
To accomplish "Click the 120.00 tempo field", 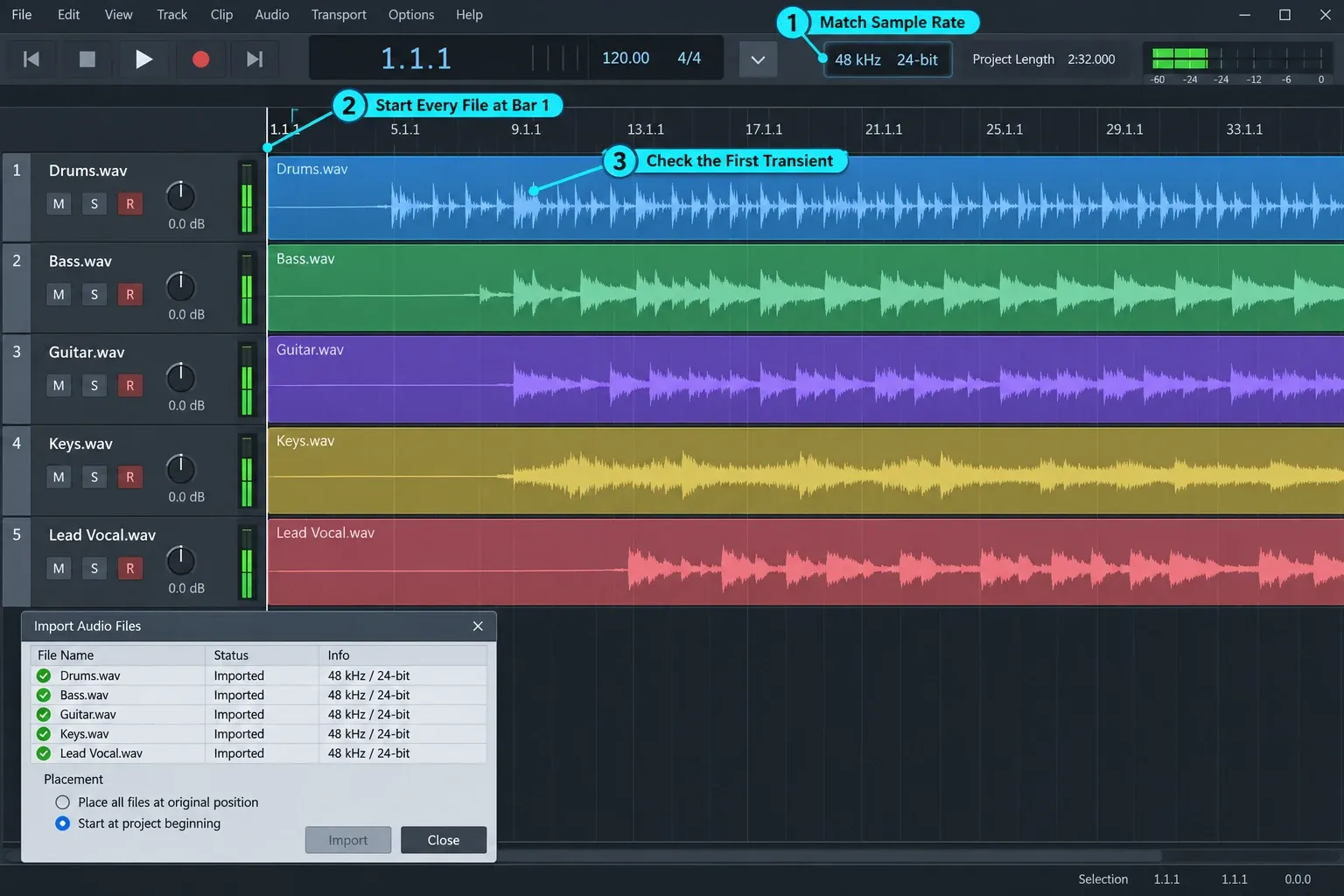I will coord(626,58).
